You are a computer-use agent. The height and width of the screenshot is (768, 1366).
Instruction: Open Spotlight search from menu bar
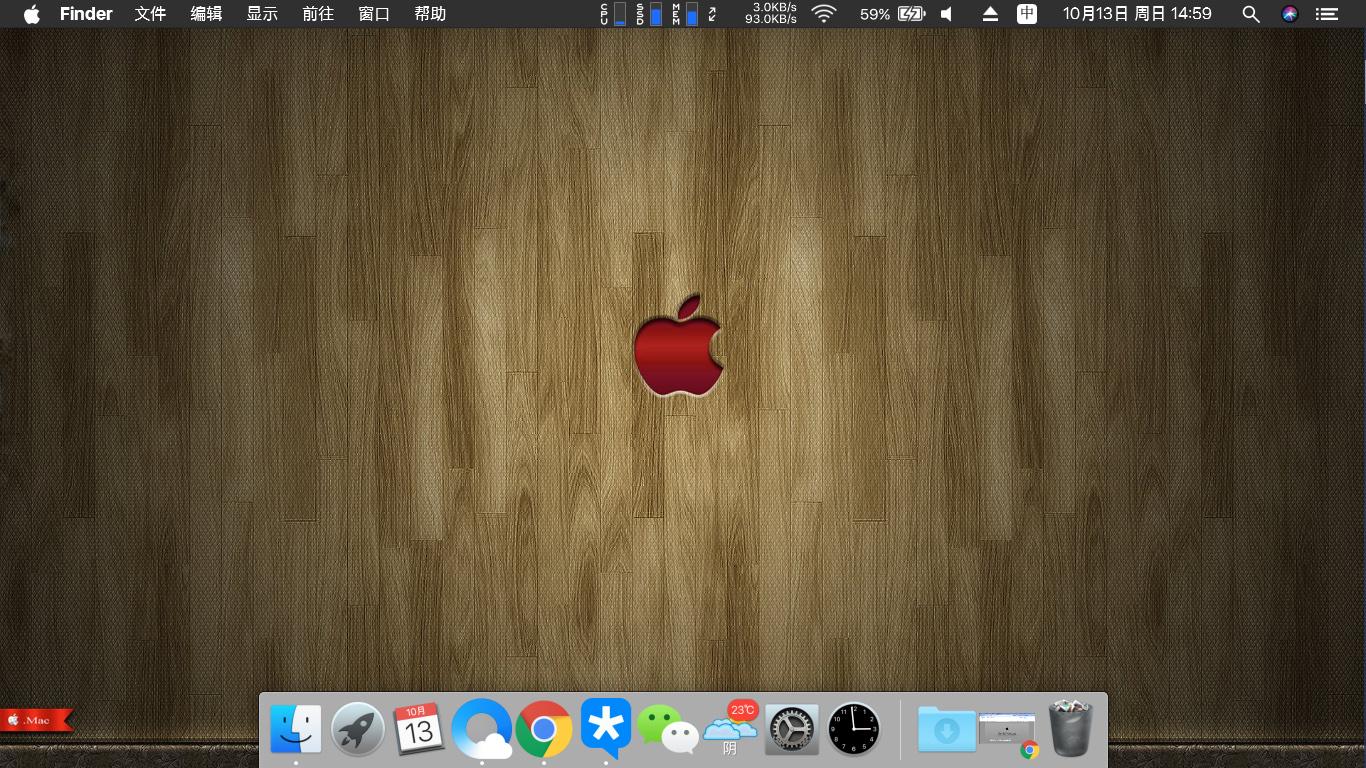point(1250,14)
